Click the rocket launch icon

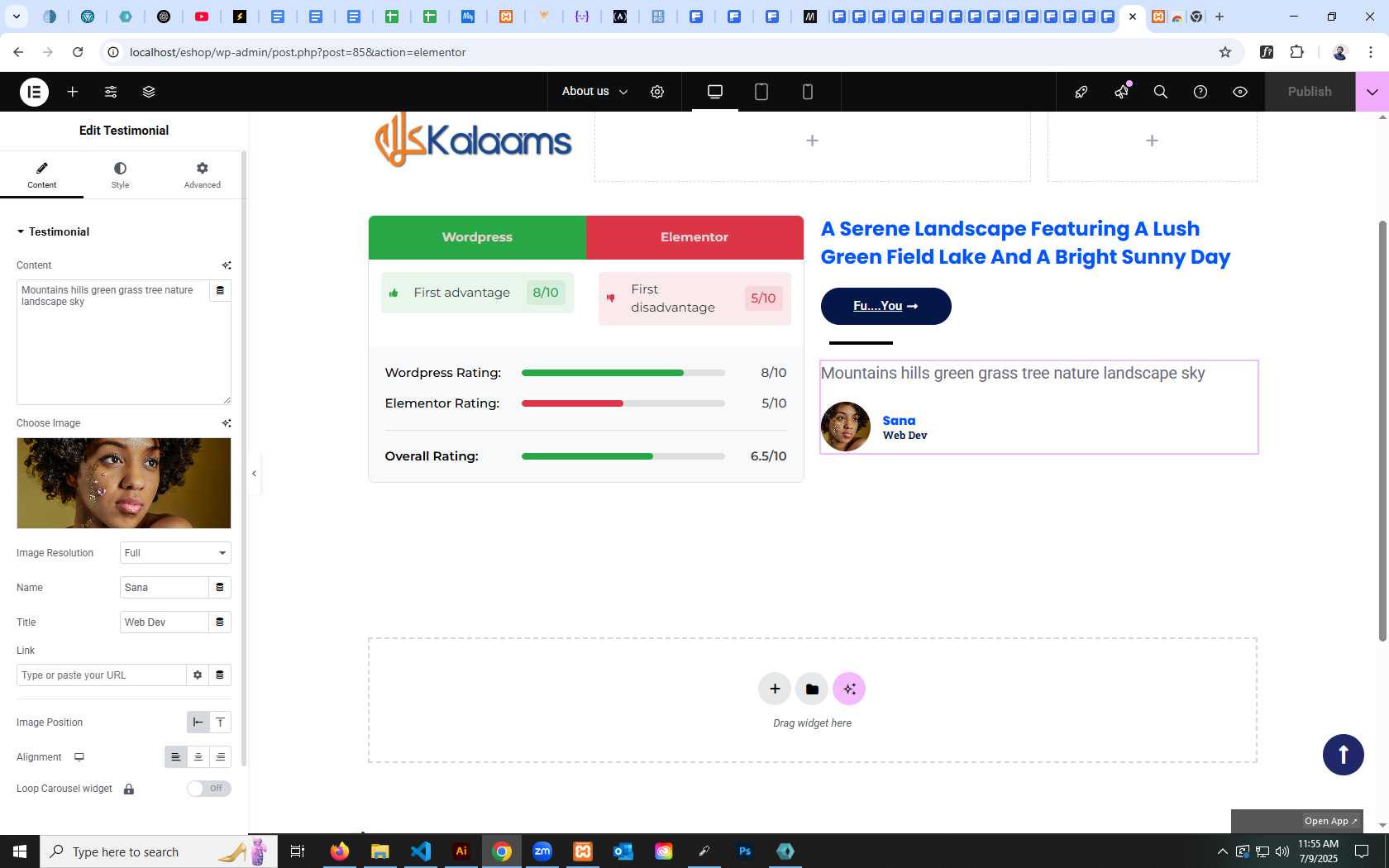click(x=1081, y=92)
